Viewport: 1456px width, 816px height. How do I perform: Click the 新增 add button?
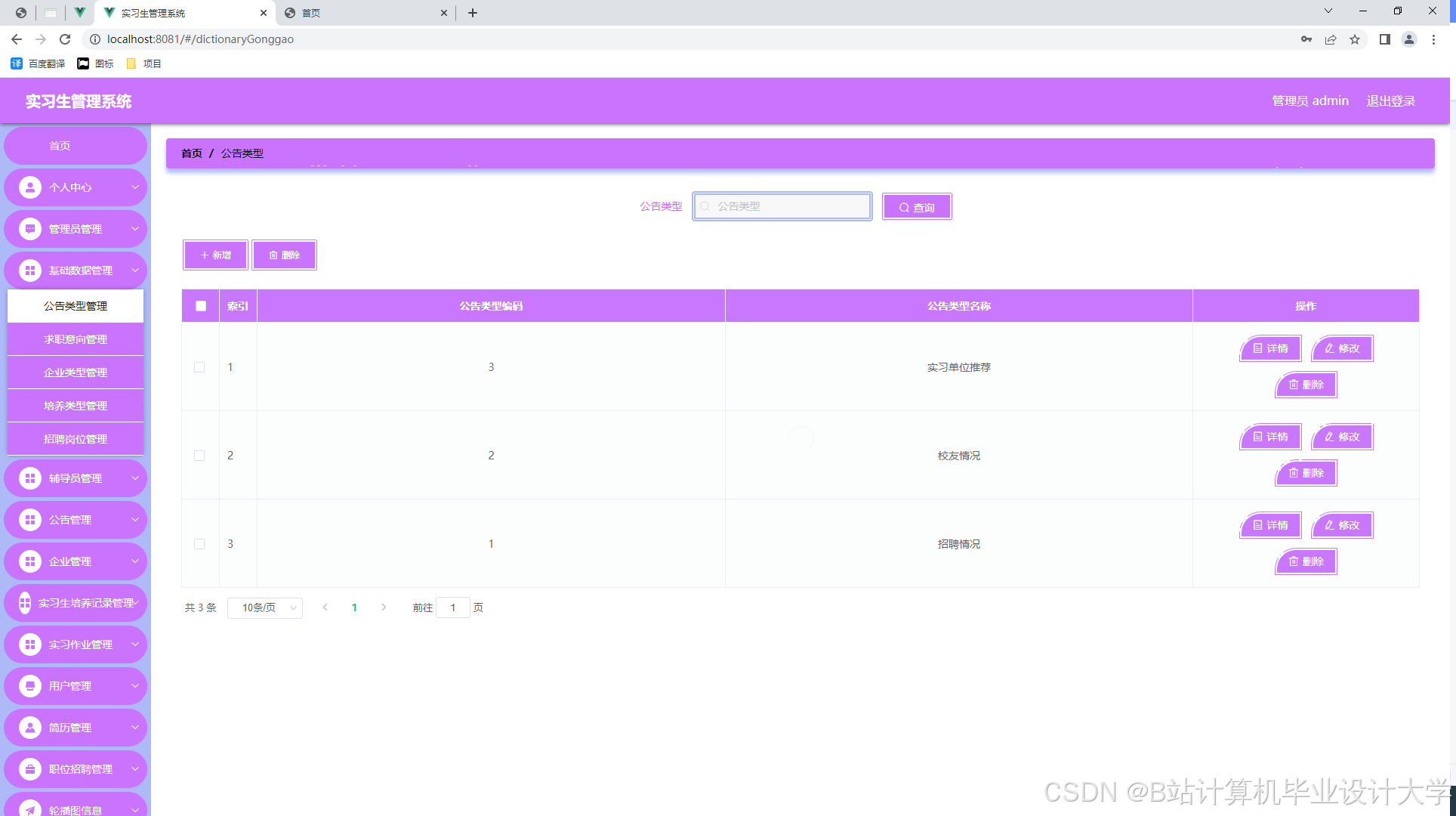coord(216,255)
